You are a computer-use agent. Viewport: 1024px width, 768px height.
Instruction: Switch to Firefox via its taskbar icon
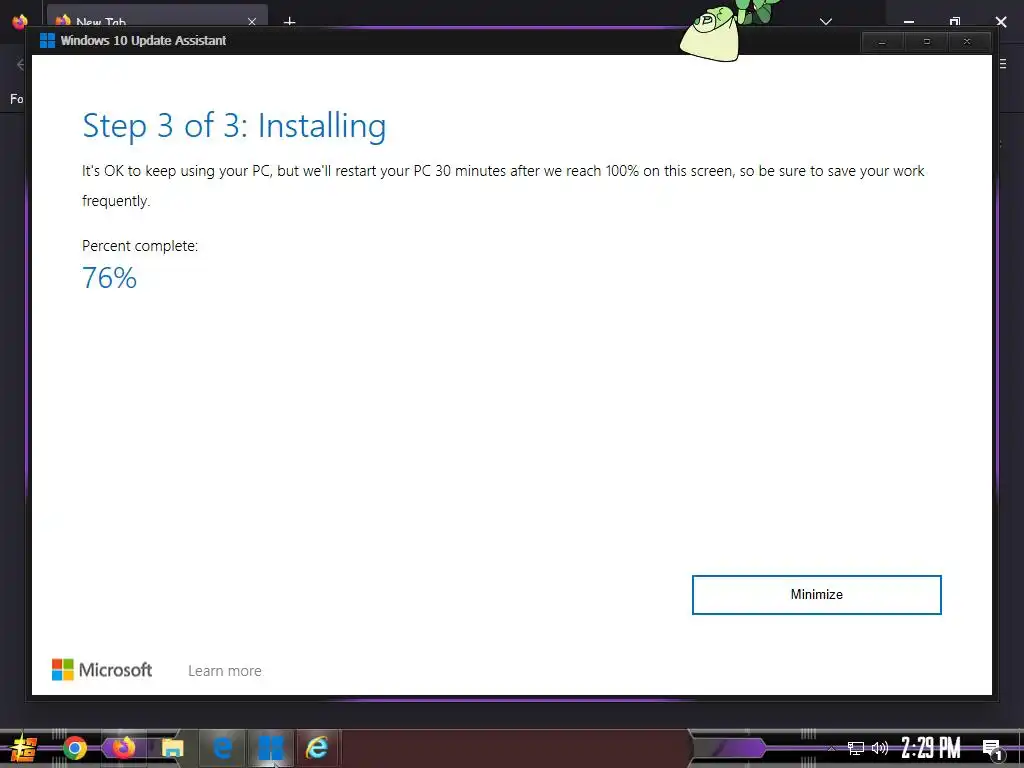click(123, 747)
